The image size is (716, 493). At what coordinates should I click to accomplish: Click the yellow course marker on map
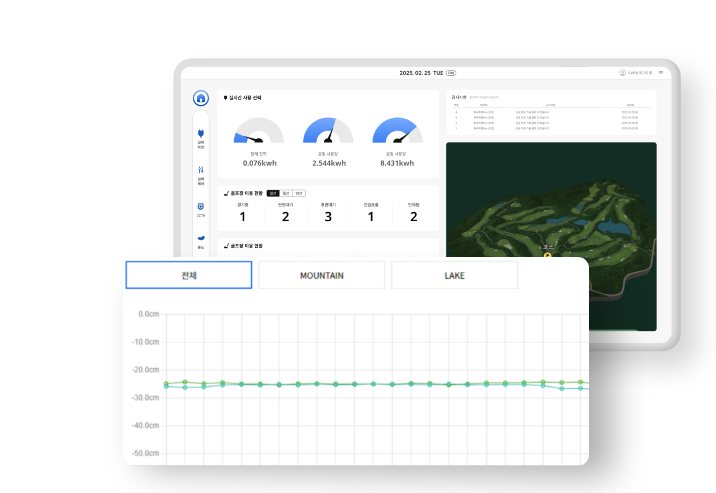547,256
